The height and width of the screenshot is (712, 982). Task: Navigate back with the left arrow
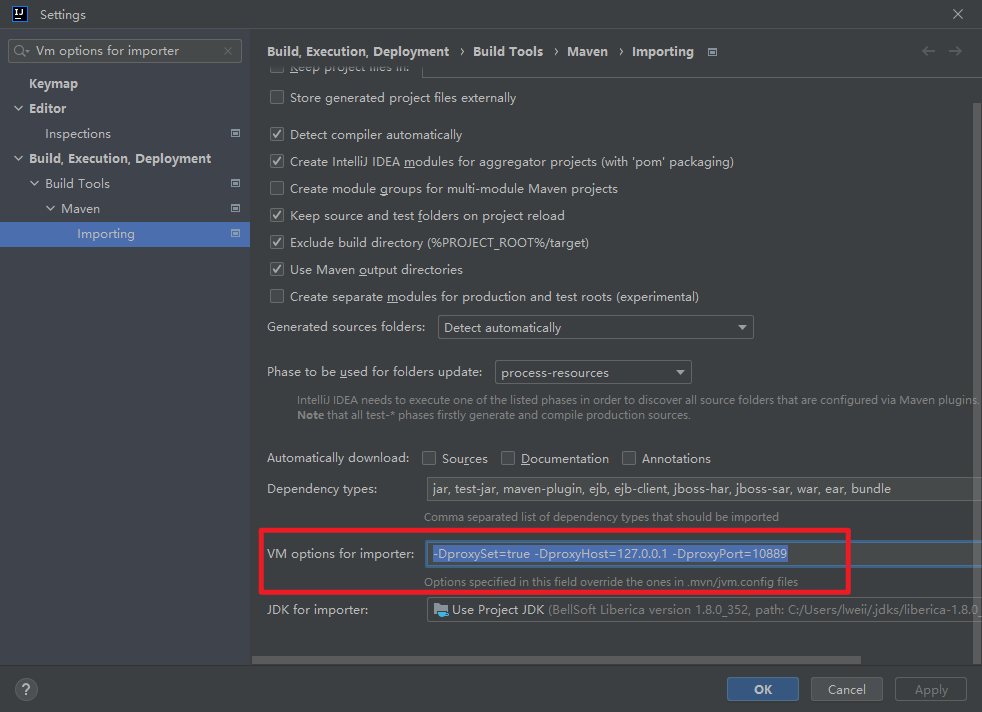pos(928,51)
